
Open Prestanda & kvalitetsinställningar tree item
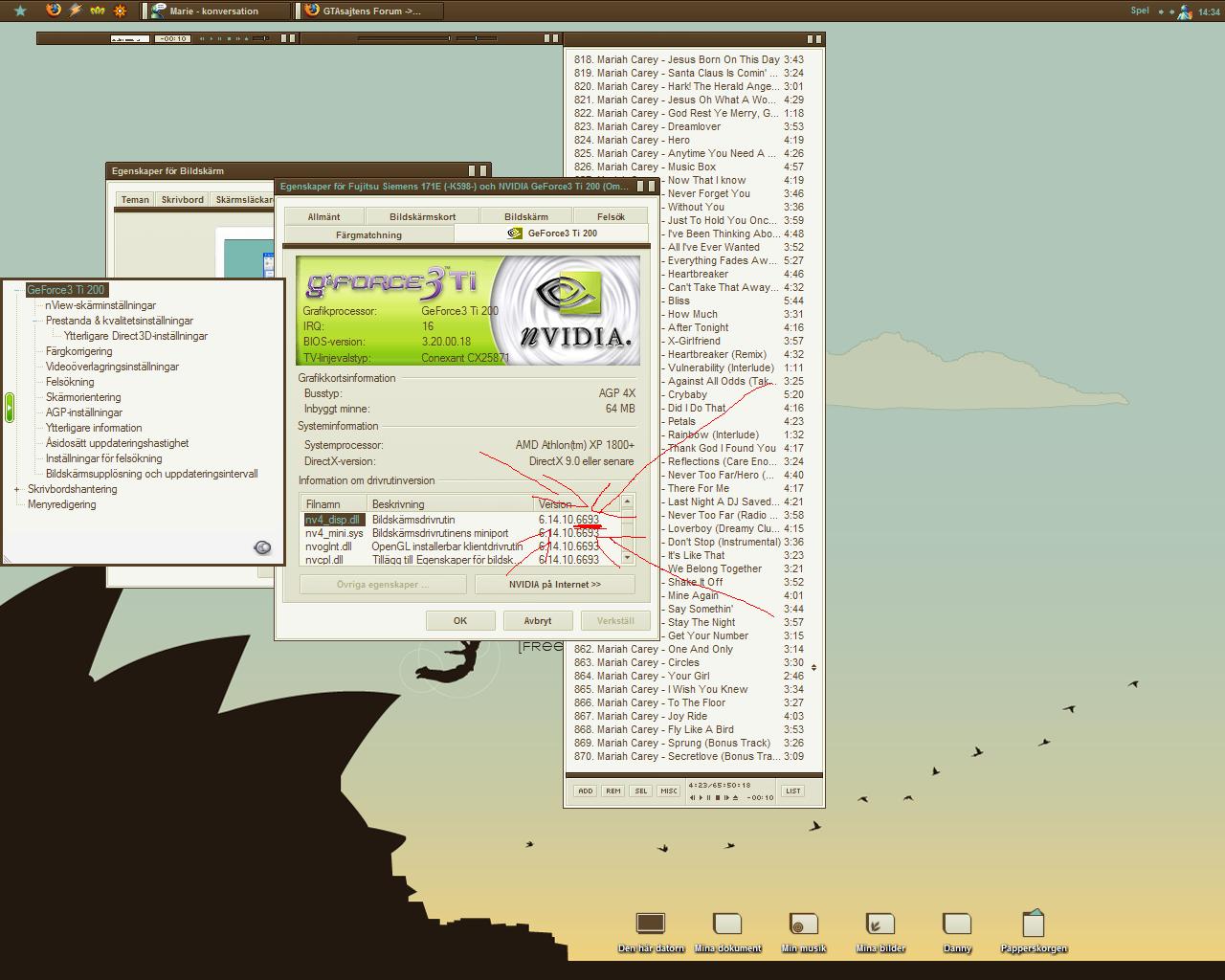pos(120,321)
